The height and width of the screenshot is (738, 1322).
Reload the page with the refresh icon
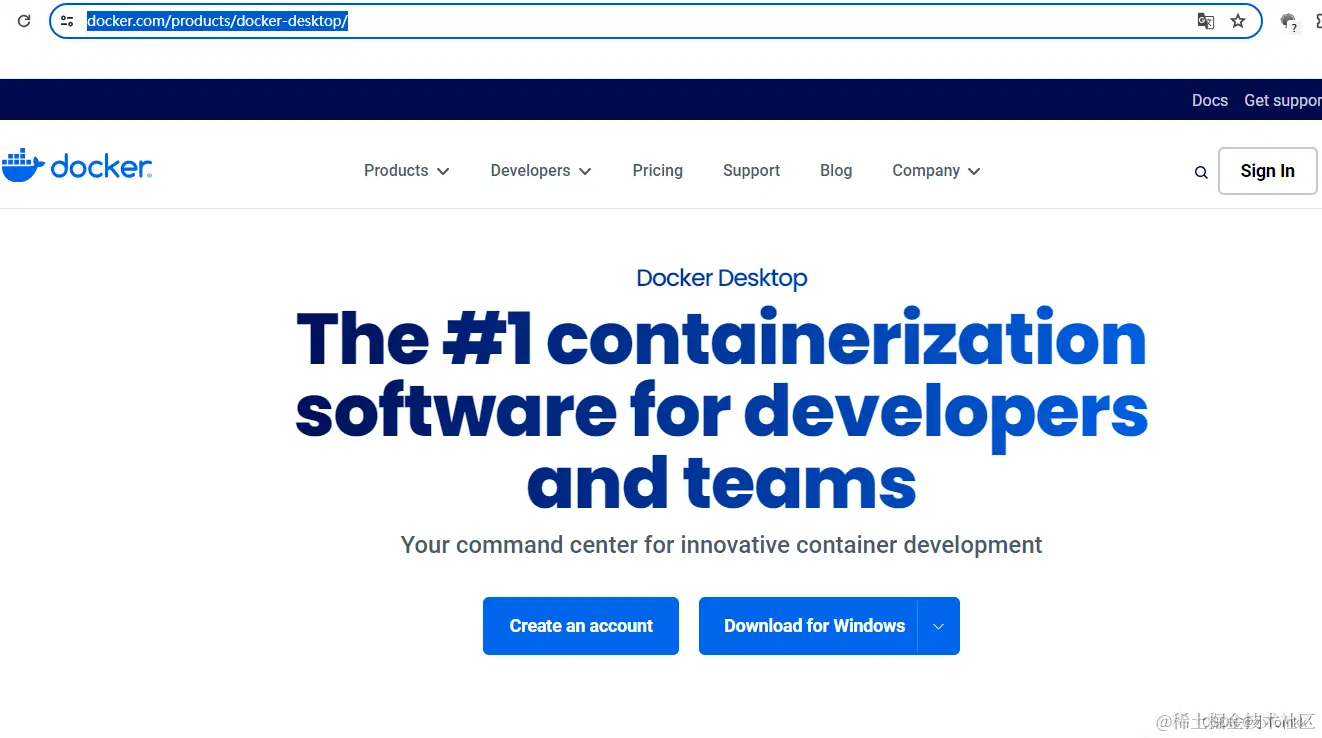click(24, 21)
